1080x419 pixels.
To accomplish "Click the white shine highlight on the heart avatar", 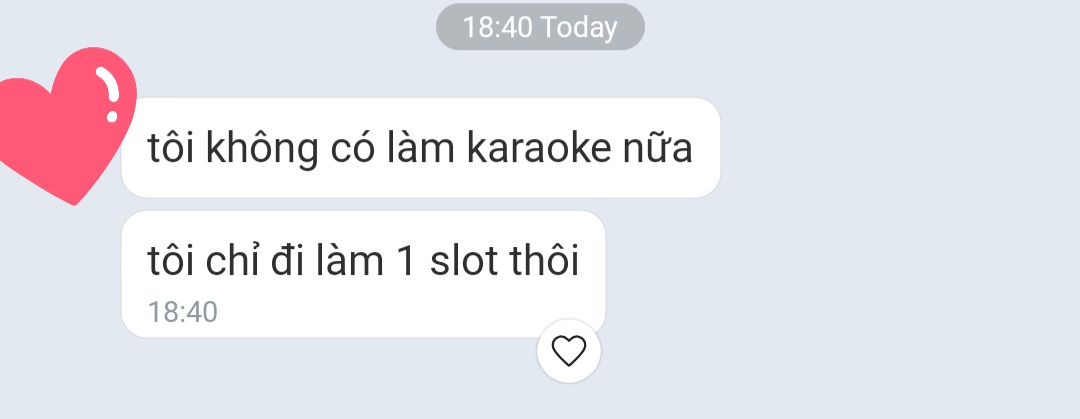I will pyautogui.click(x=109, y=94).
